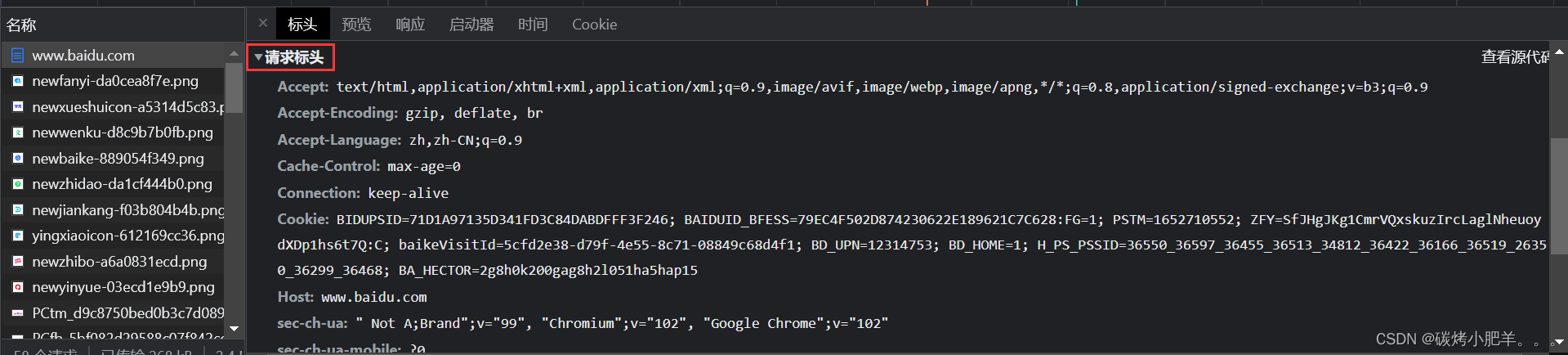Open the 响应 tab
The width and height of the screenshot is (1568, 355).
410,25
